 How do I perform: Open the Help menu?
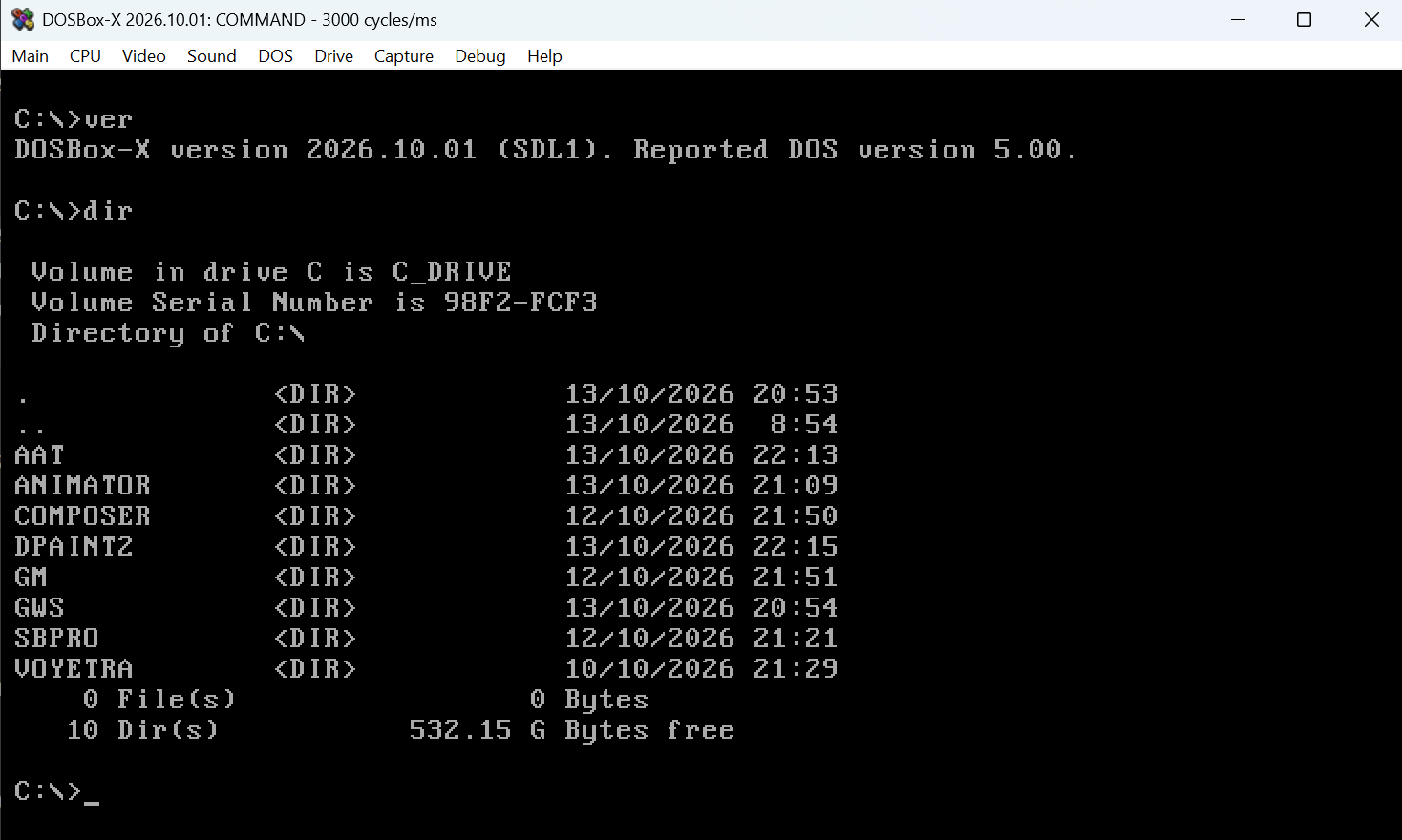click(544, 56)
